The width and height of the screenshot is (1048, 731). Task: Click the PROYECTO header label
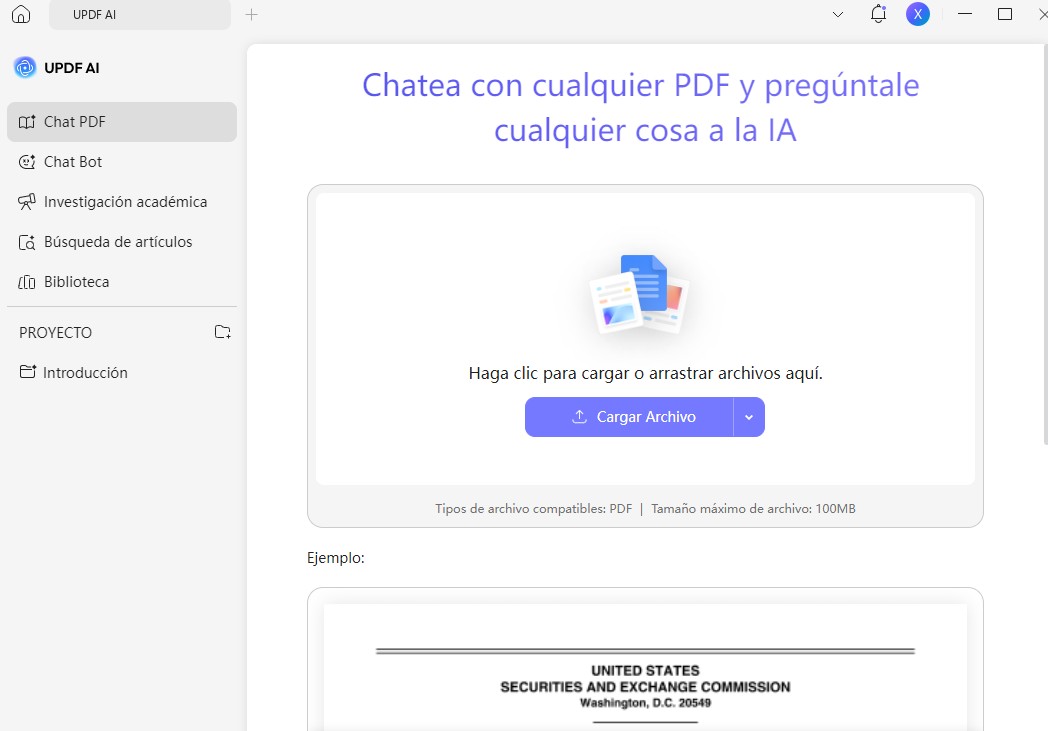coord(55,333)
